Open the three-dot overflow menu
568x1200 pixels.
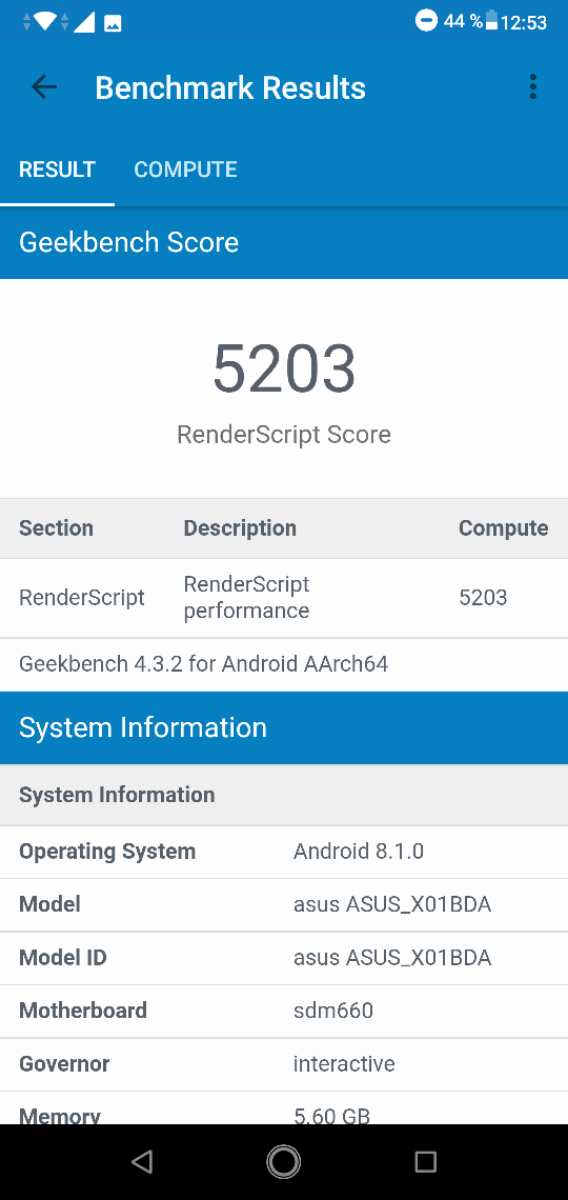533,87
